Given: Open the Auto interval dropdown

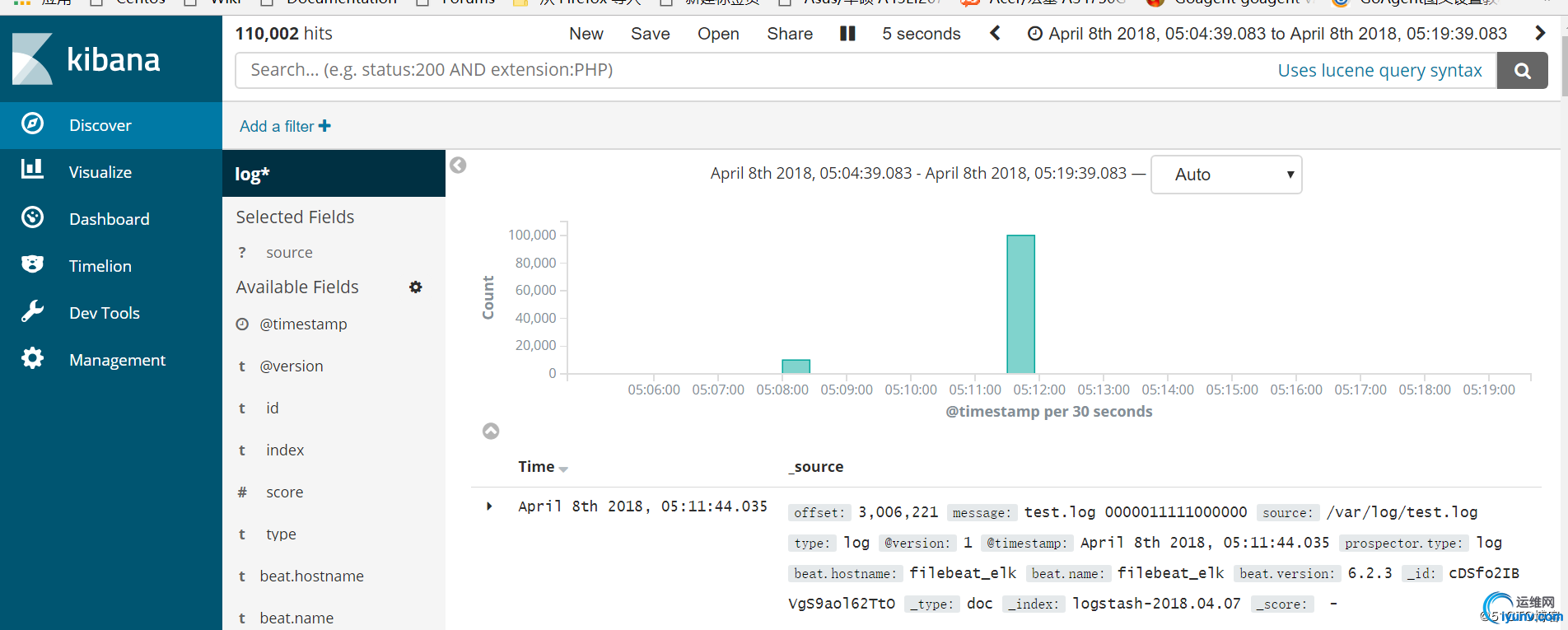Looking at the screenshot, I should (1226, 175).
